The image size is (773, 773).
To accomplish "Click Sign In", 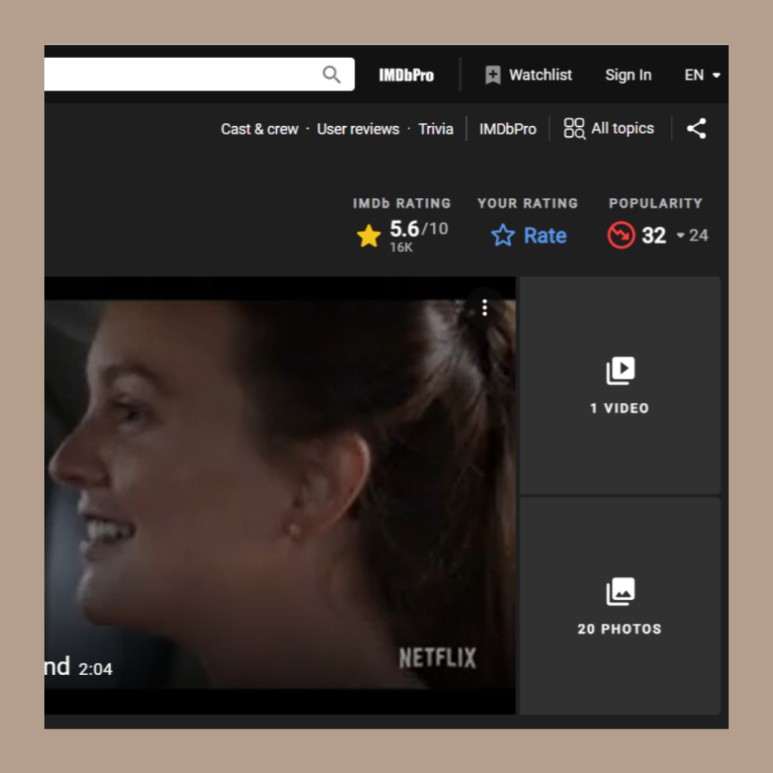I will click(x=628, y=75).
